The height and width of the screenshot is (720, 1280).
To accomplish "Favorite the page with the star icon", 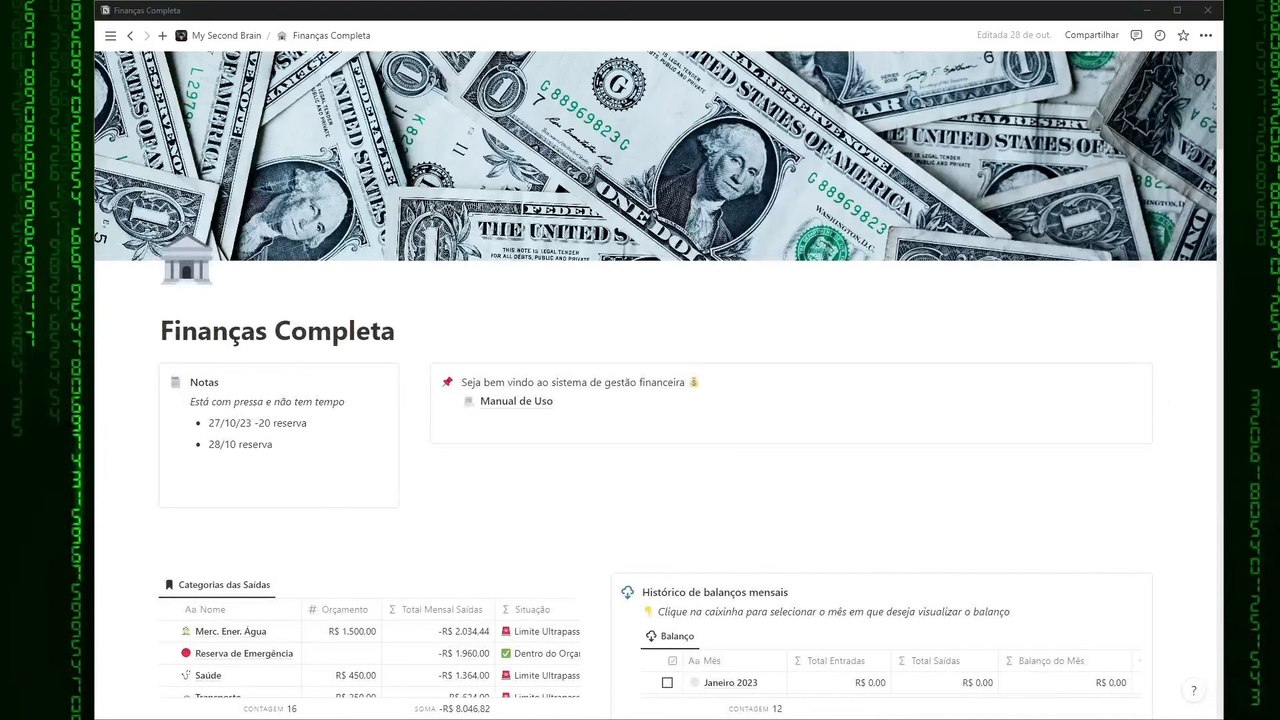I will coord(1183,35).
